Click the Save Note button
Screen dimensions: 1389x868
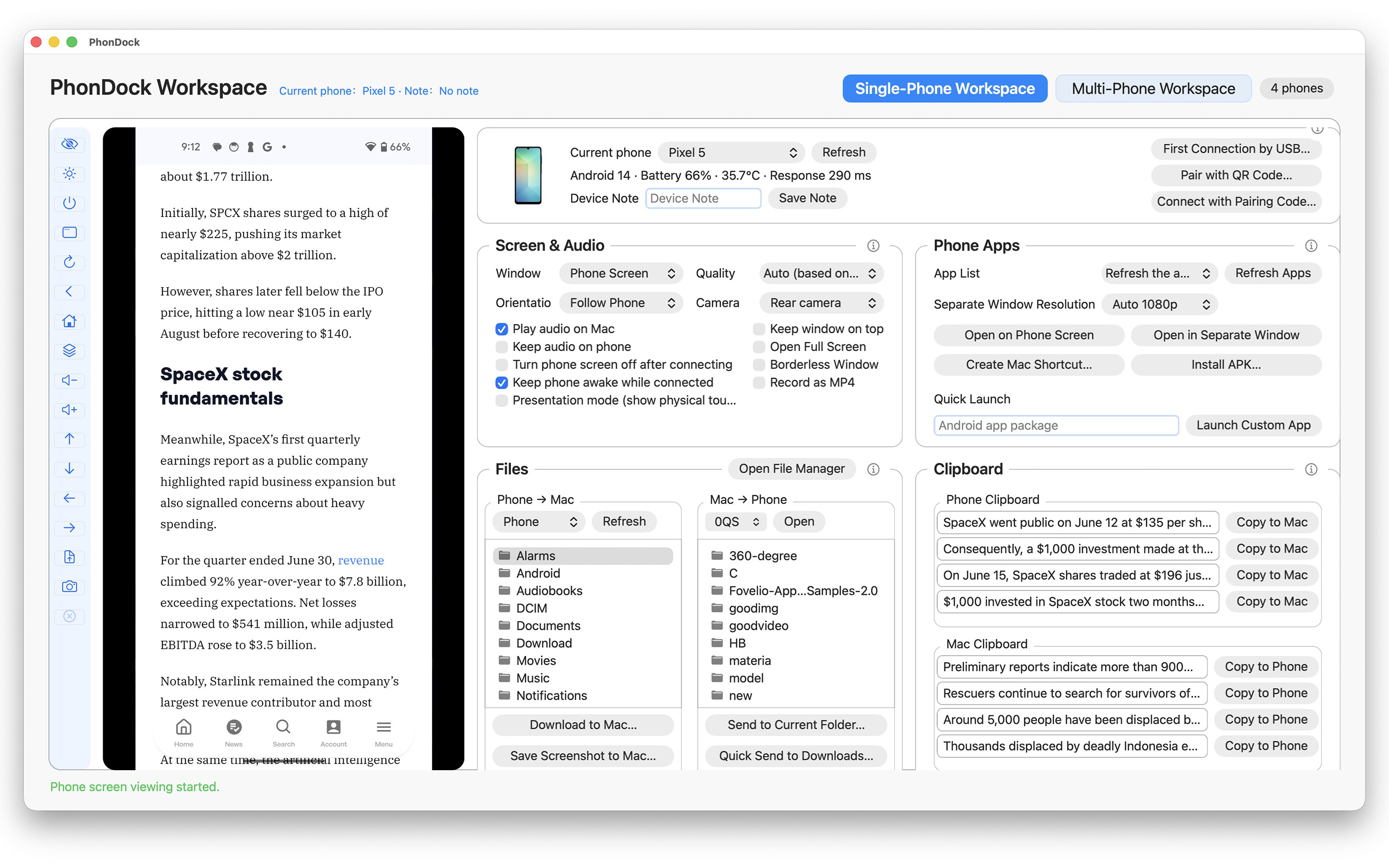pyautogui.click(x=807, y=198)
